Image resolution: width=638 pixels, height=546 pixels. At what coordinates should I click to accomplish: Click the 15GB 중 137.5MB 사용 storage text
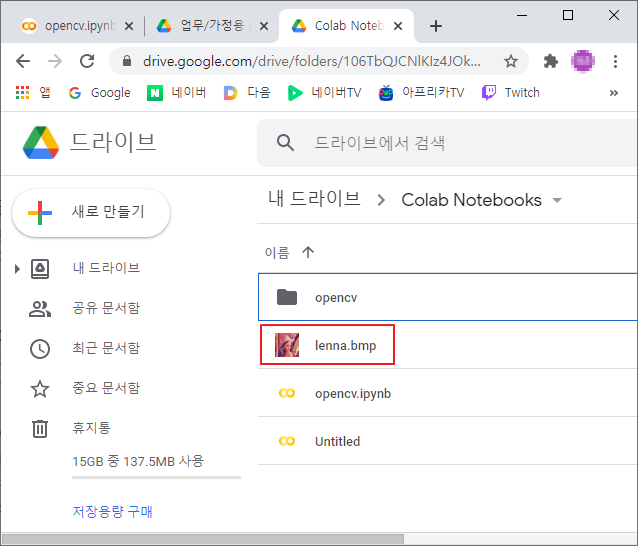138,461
